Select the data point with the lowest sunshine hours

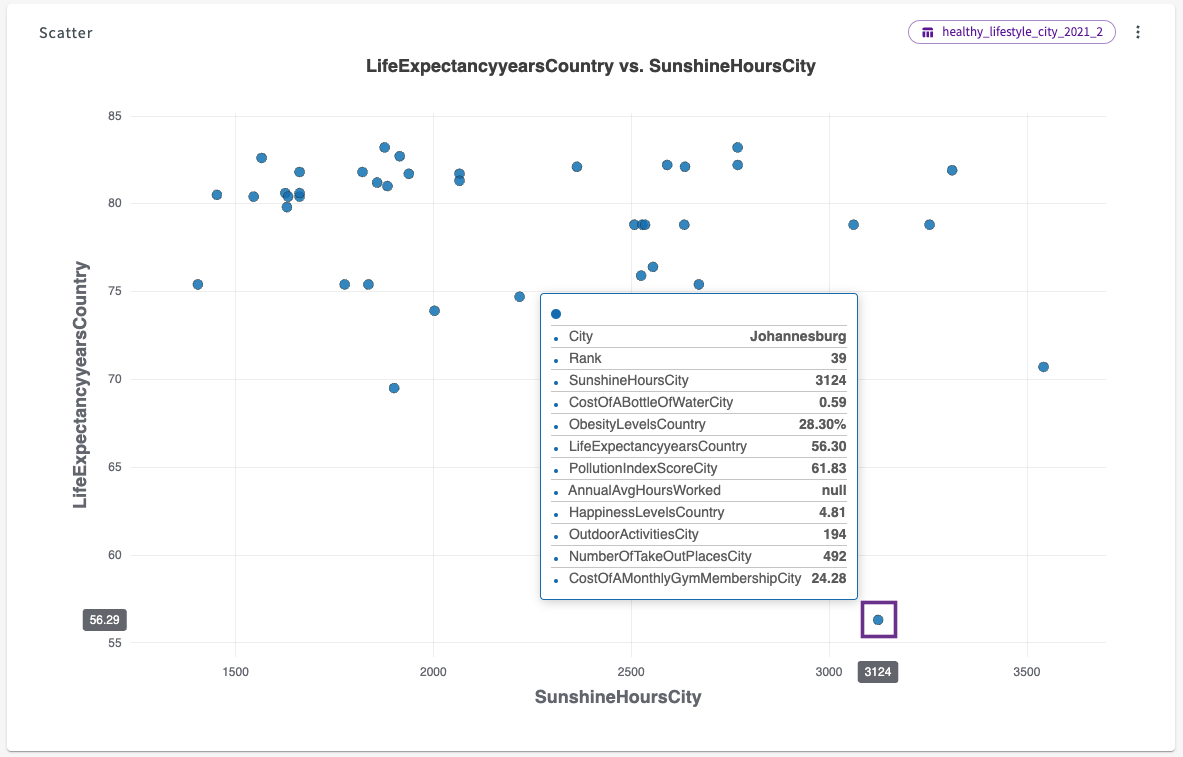198,285
